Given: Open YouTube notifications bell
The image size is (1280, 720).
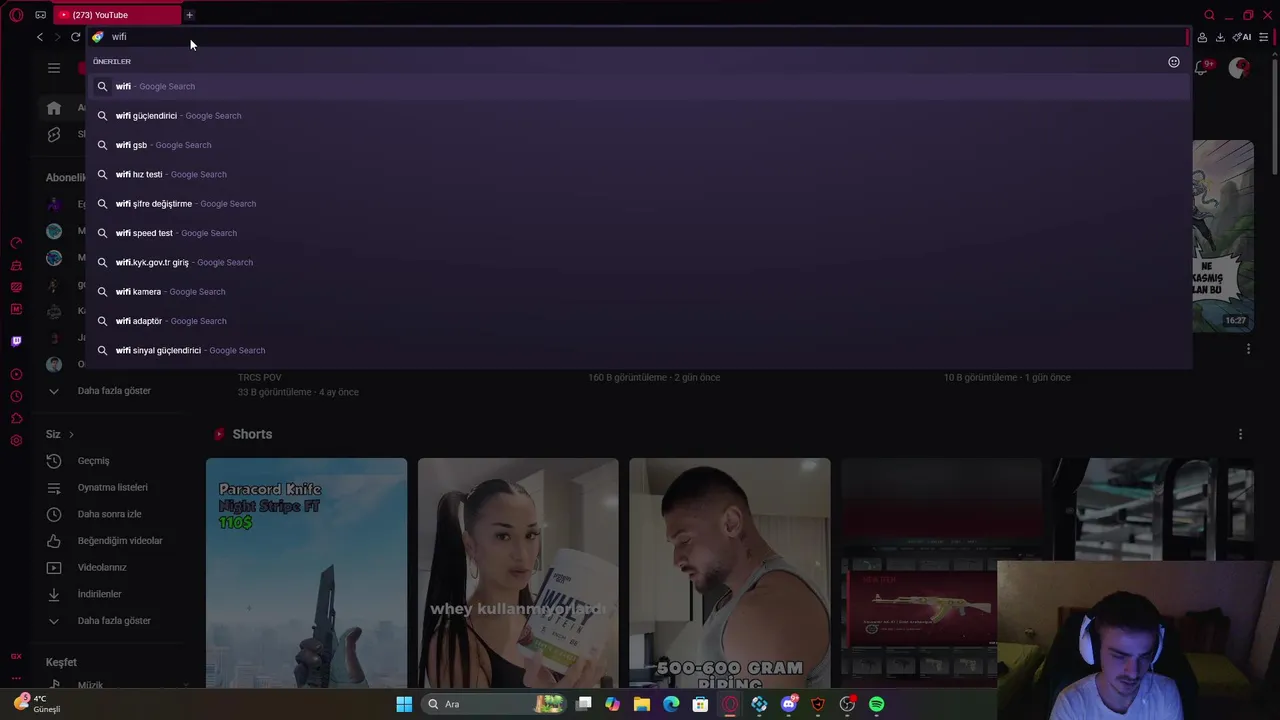Looking at the screenshot, I should 1203,67.
